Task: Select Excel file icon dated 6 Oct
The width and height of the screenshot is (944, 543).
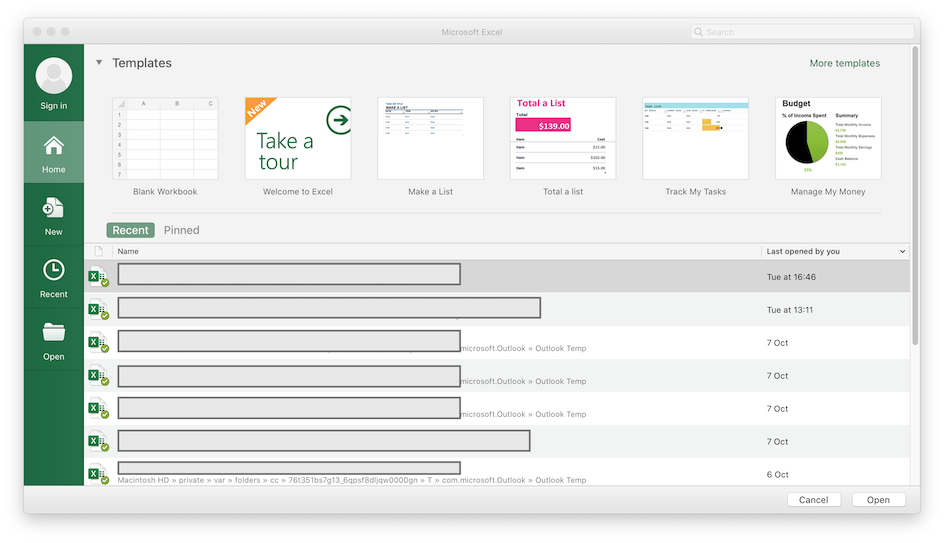Action: (98, 474)
